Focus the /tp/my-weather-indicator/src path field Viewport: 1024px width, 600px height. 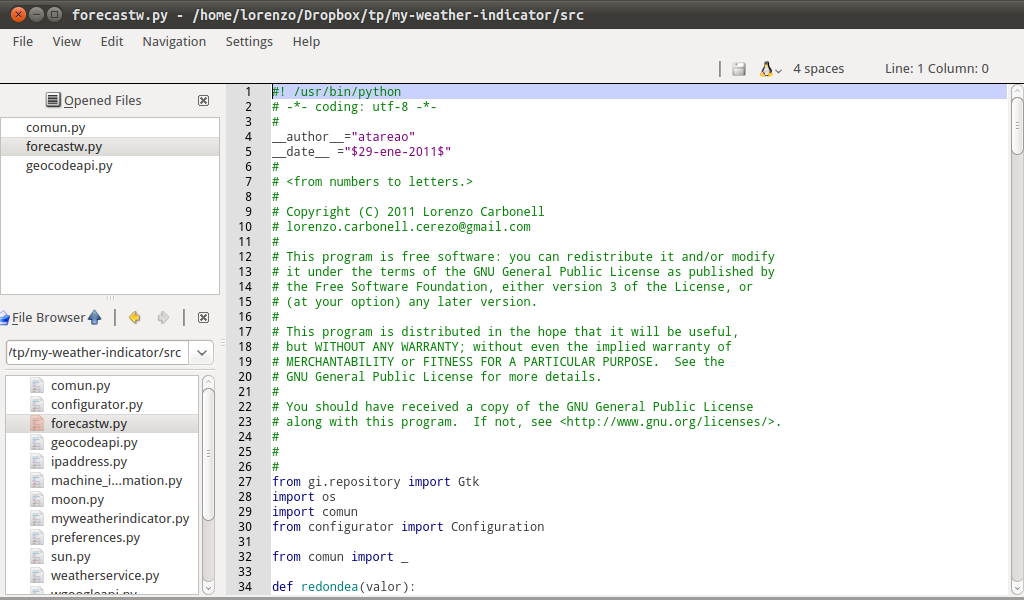click(x=97, y=353)
